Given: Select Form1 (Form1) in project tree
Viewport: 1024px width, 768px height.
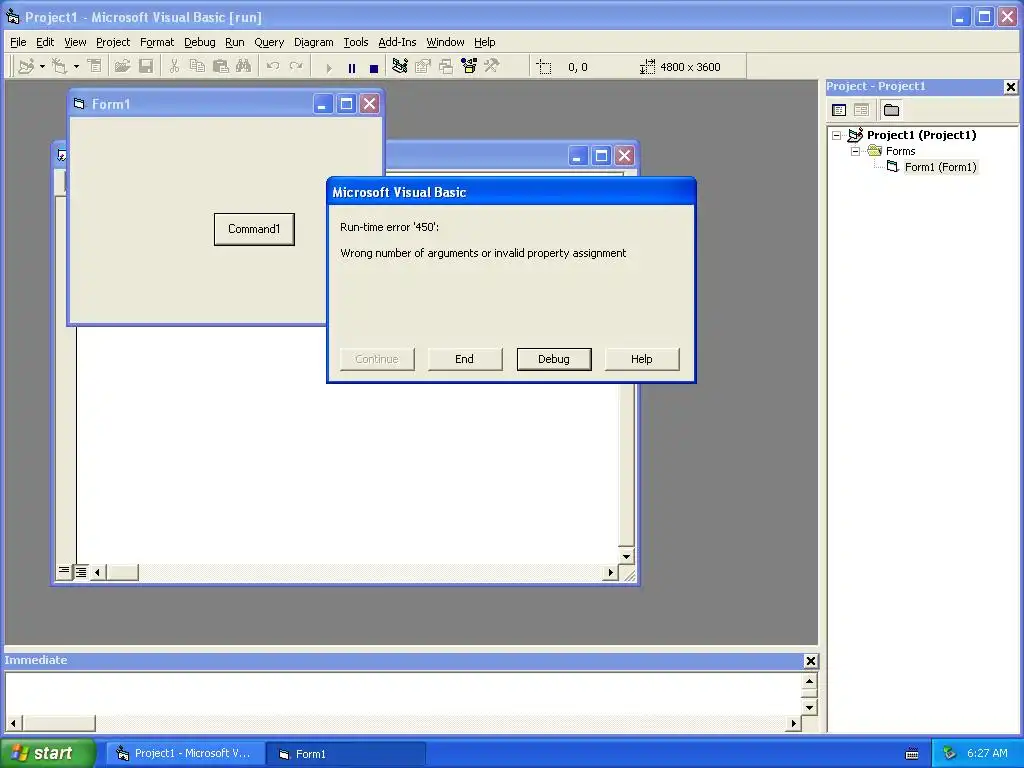Looking at the screenshot, I should [940, 167].
